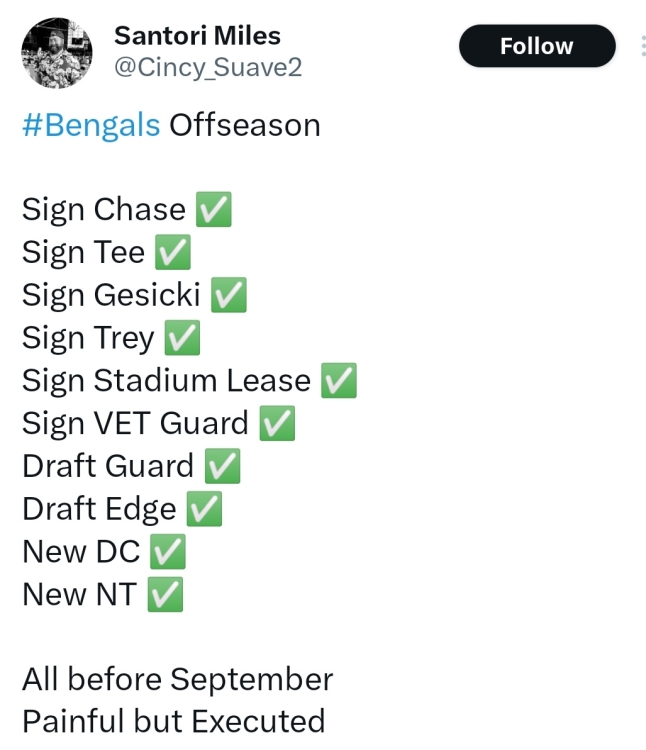Open the Santori Miles display name

click(197, 35)
